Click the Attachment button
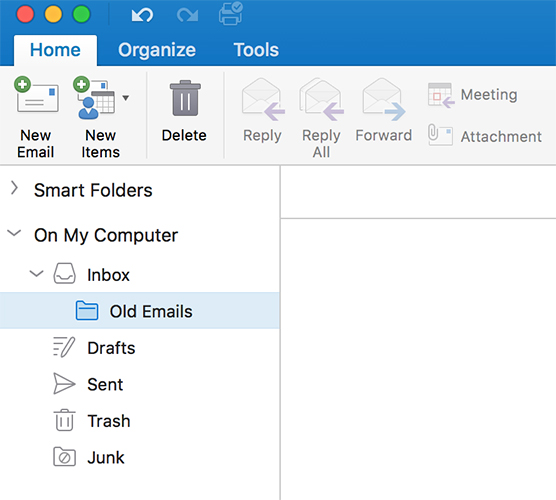This screenshot has width=556, height=500. (485, 136)
